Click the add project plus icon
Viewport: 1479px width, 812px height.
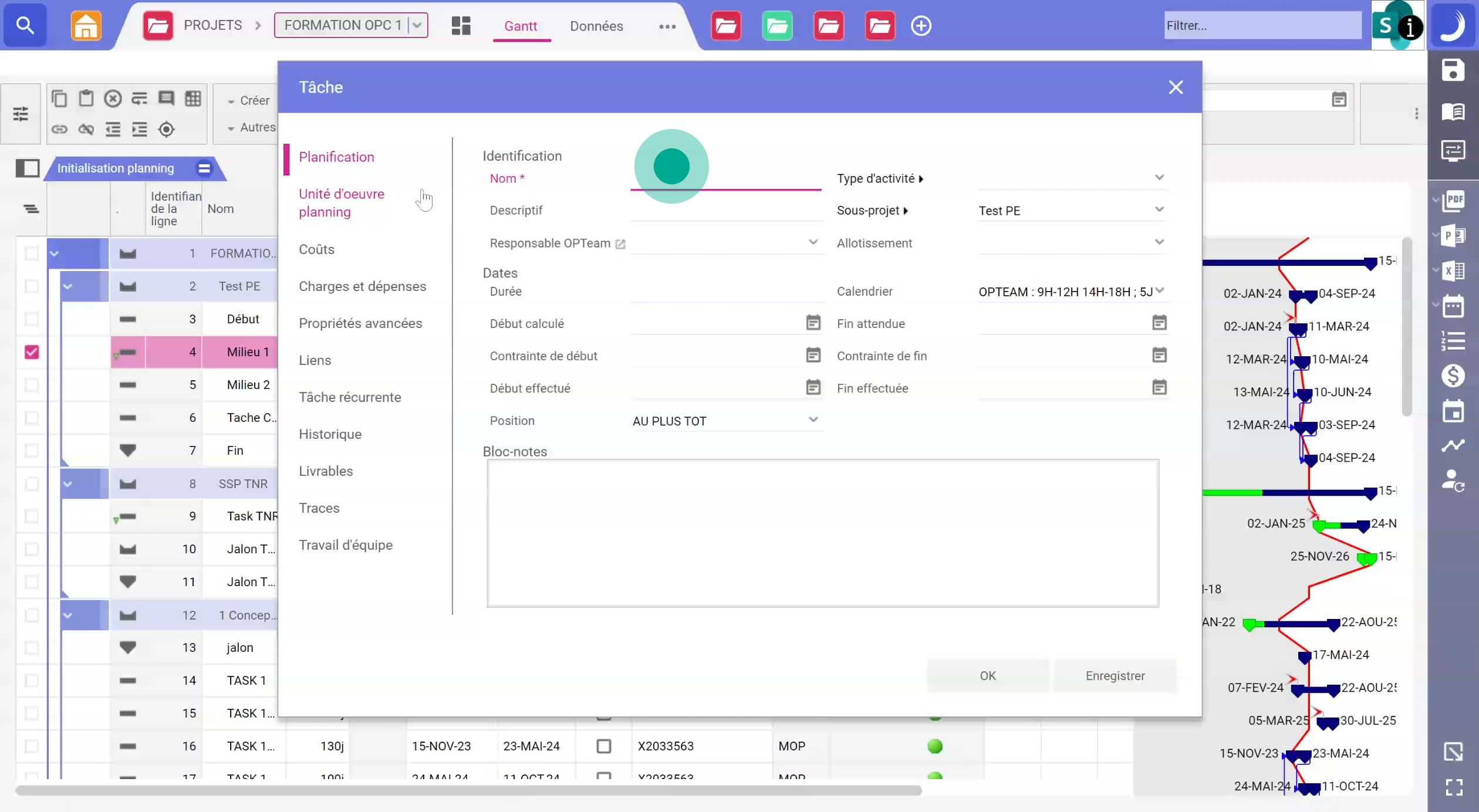pyautogui.click(x=920, y=26)
